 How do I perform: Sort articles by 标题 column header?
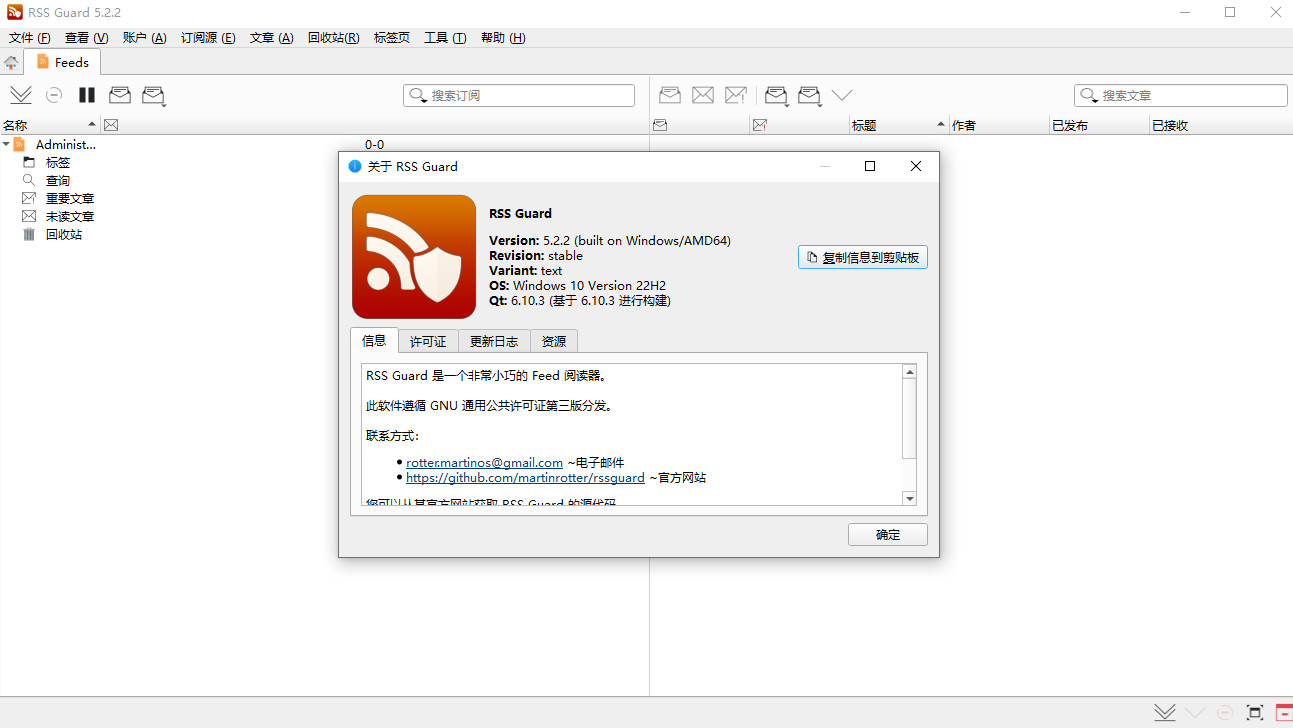coord(899,125)
